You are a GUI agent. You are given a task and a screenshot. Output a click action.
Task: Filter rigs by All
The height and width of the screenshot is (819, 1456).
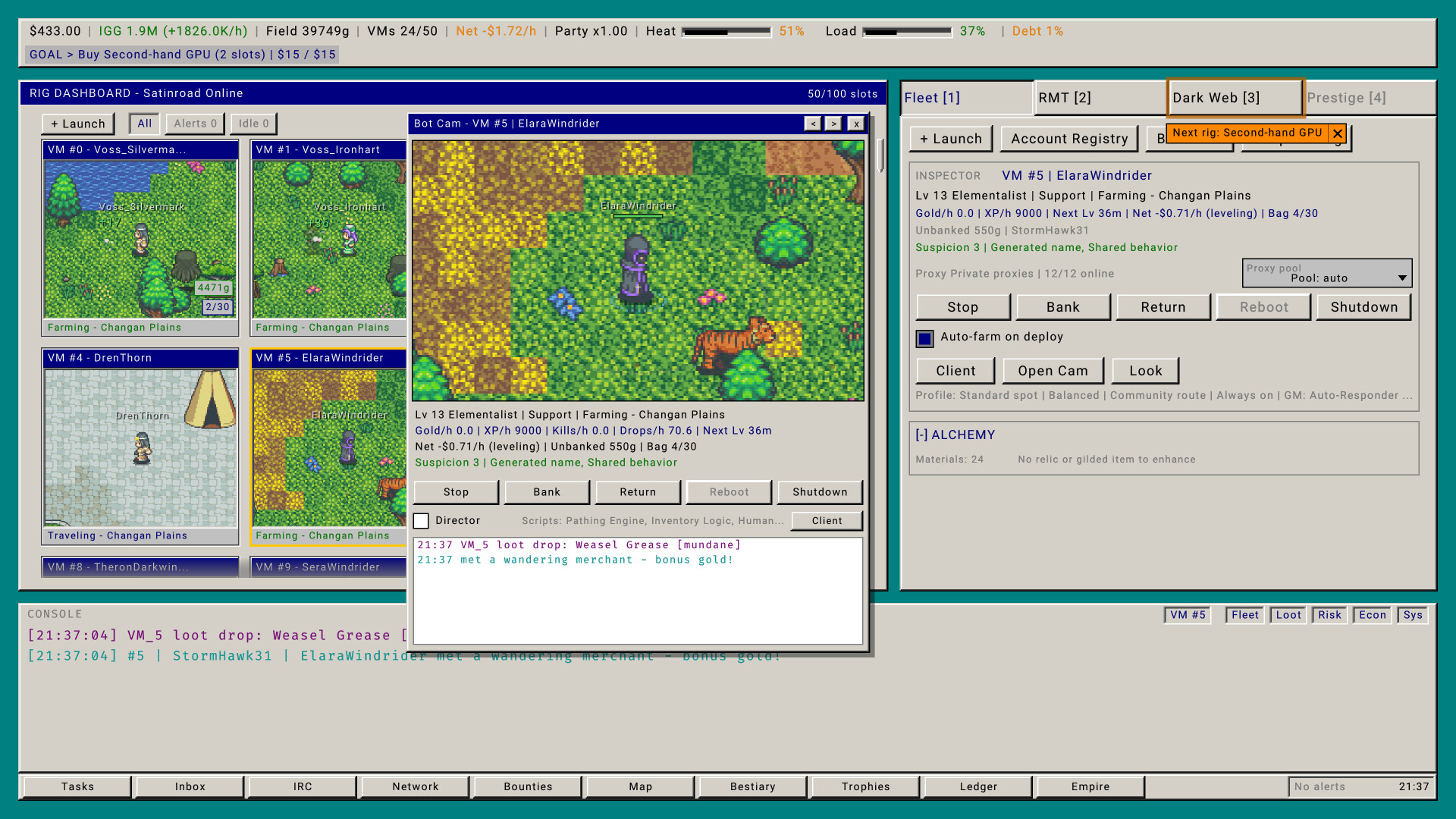144,124
